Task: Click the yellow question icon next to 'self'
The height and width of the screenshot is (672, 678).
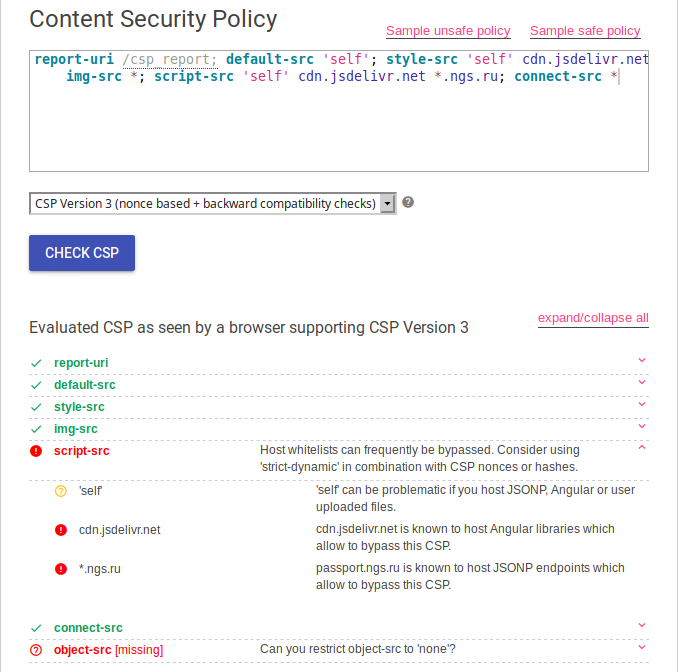Action: [61, 491]
